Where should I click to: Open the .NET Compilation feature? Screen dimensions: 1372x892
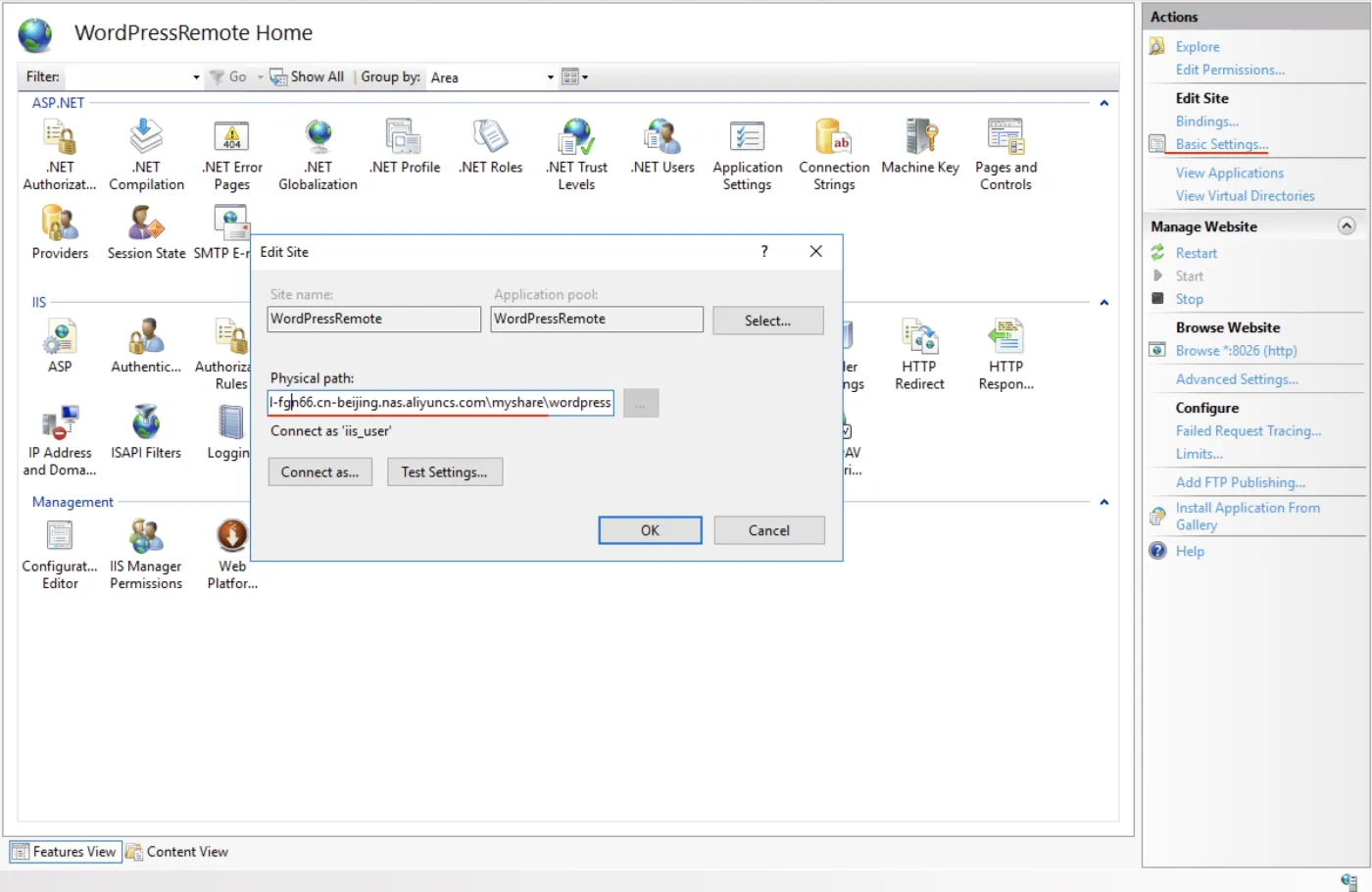coord(146,154)
